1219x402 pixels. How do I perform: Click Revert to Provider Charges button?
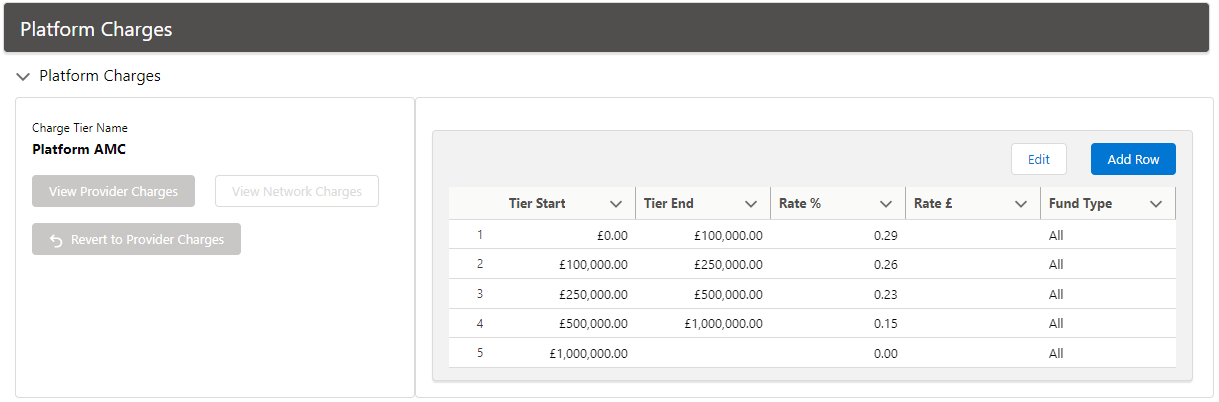click(x=136, y=240)
